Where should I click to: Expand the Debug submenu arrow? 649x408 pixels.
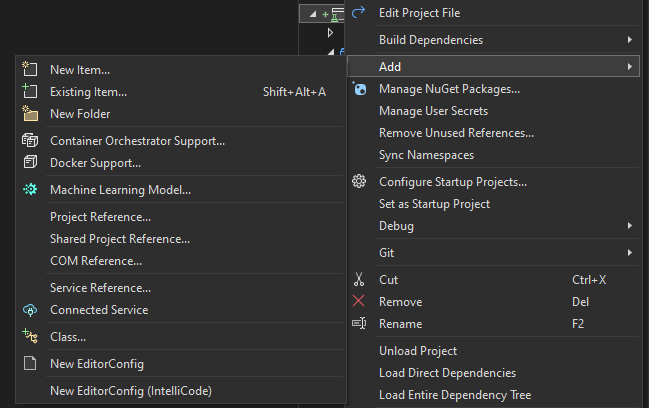[629, 226]
